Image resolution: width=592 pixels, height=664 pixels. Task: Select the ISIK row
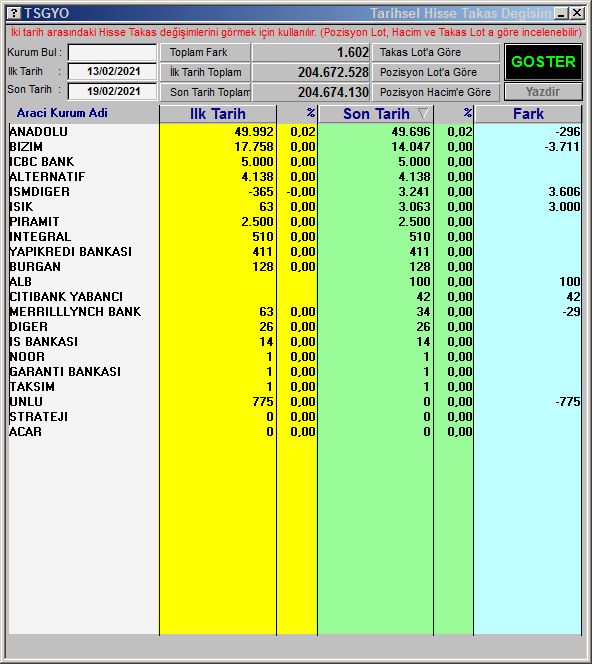[295, 207]
